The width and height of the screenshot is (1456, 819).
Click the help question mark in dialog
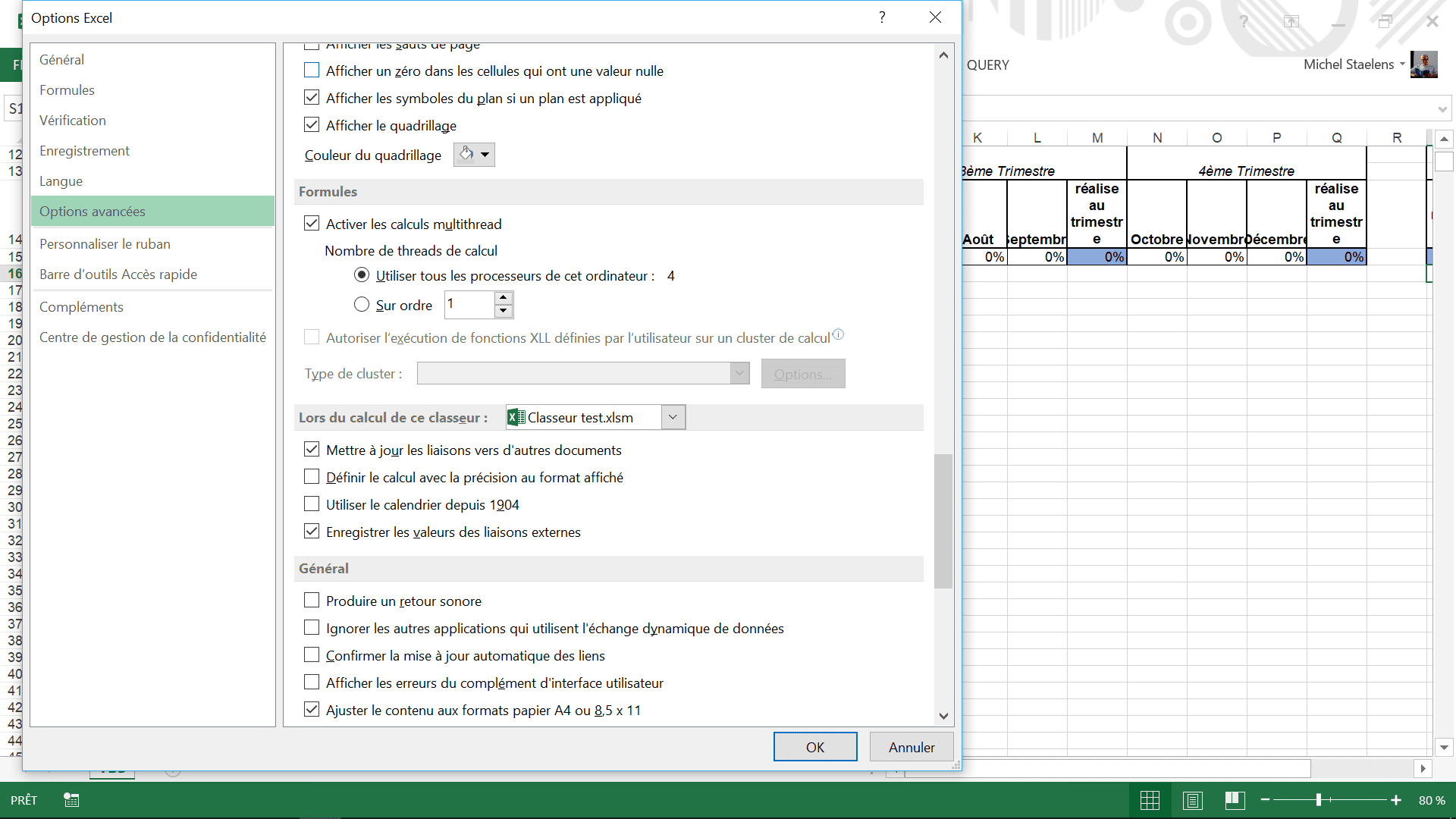point(882,17)
